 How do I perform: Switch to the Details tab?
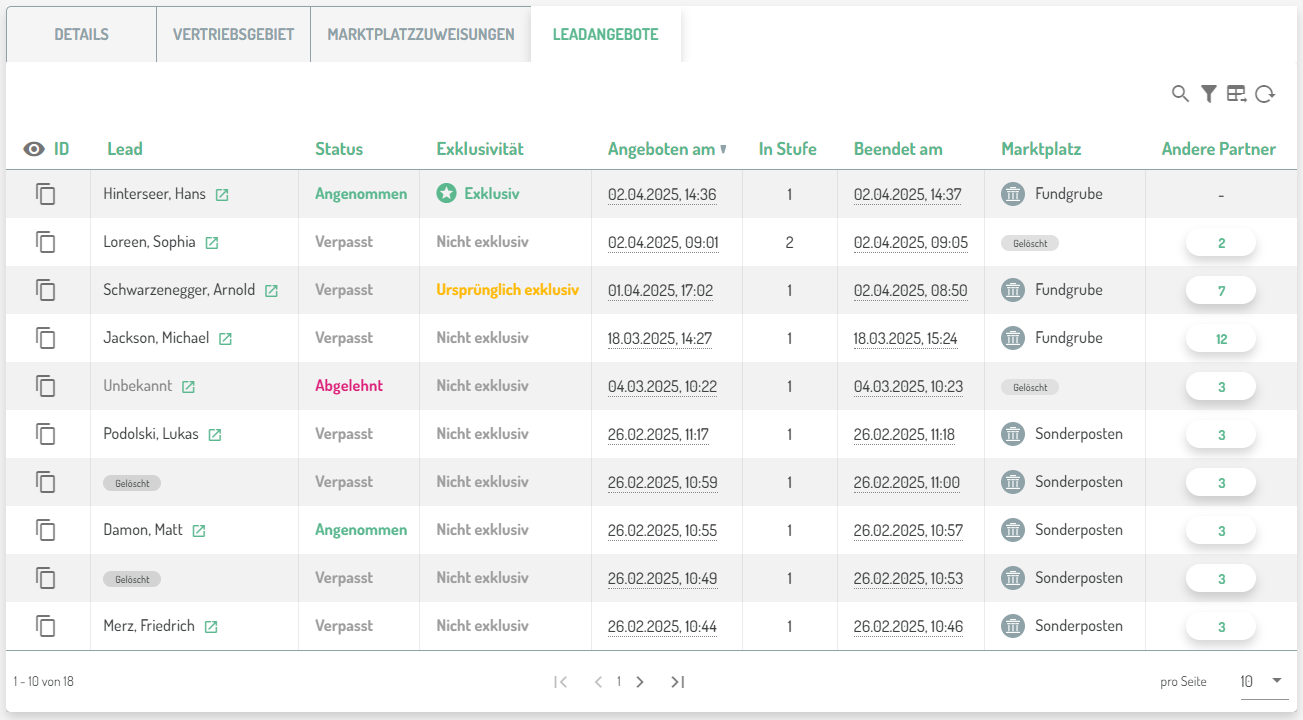(x=81, y=34)
